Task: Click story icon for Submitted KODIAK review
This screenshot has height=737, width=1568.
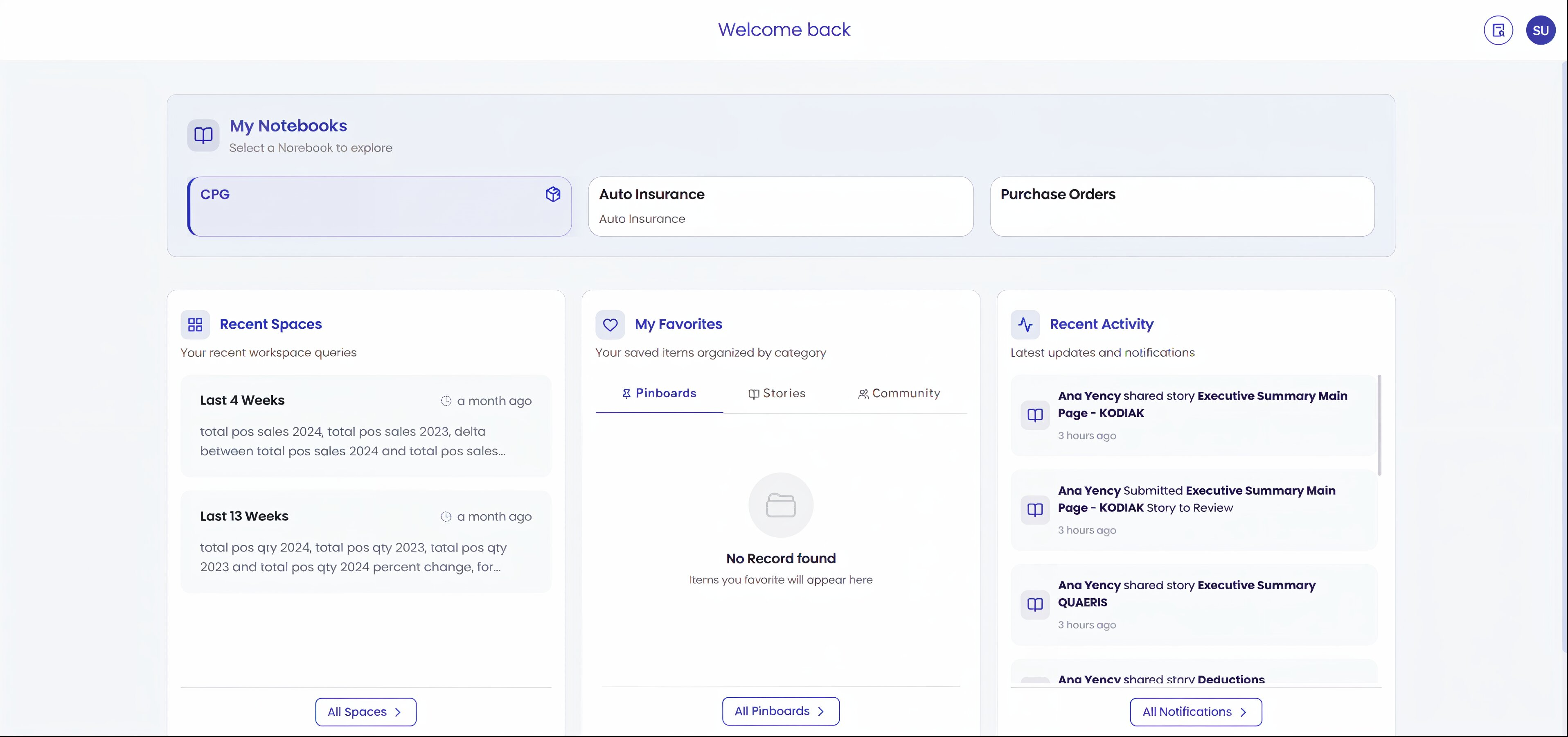Action: click(1035, 510)
